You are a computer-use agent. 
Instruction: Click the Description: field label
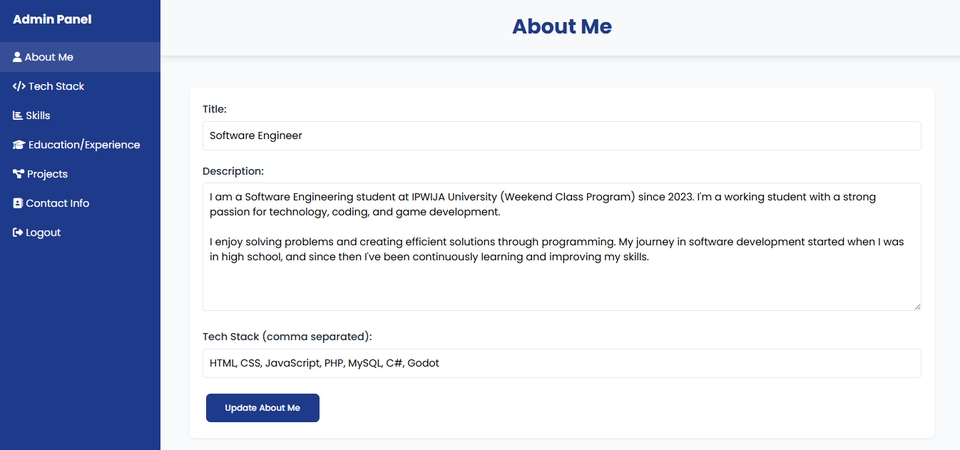point(233,171)
